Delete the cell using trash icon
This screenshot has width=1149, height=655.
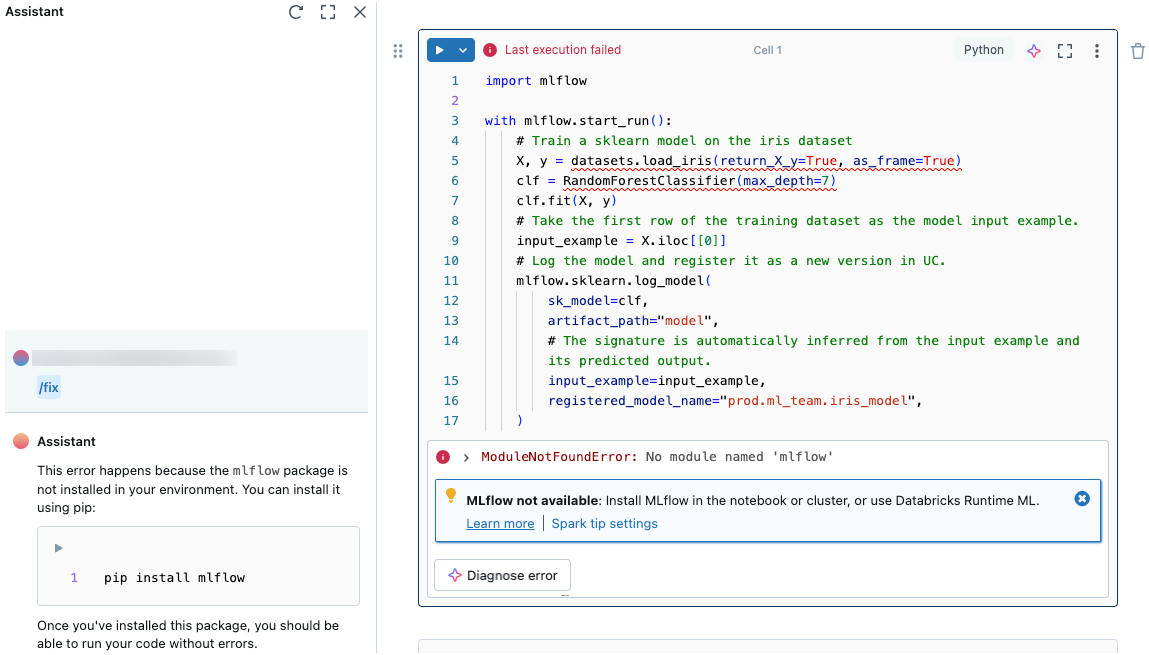pyautogui.click(x=1137, y=51)
